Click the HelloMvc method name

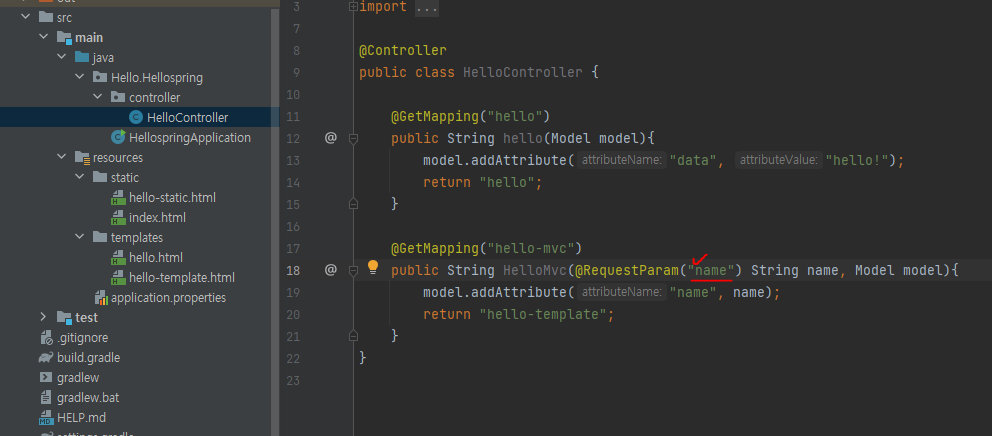(x=535, y=270)
